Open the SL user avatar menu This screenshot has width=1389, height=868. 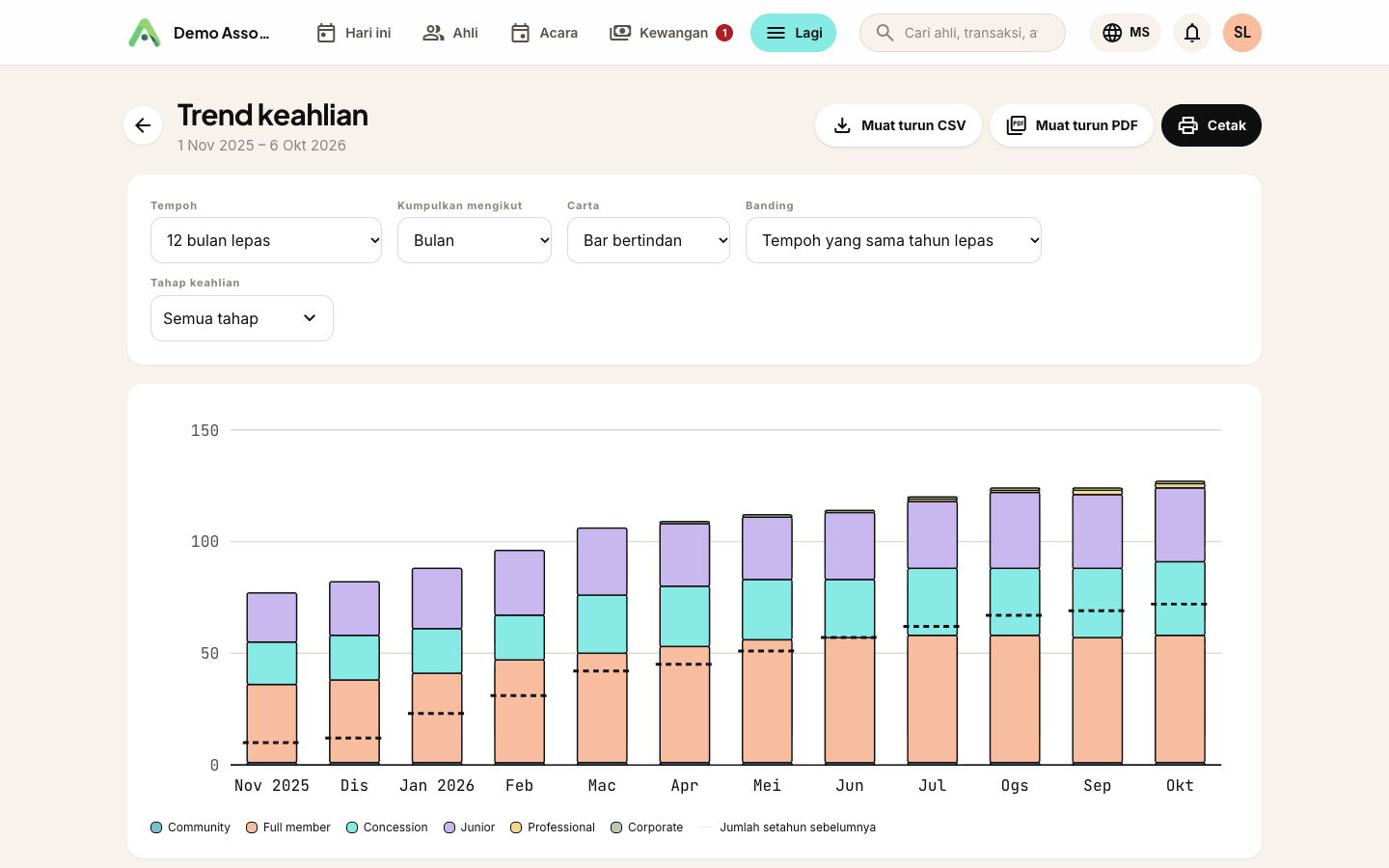coord(1242,33)
